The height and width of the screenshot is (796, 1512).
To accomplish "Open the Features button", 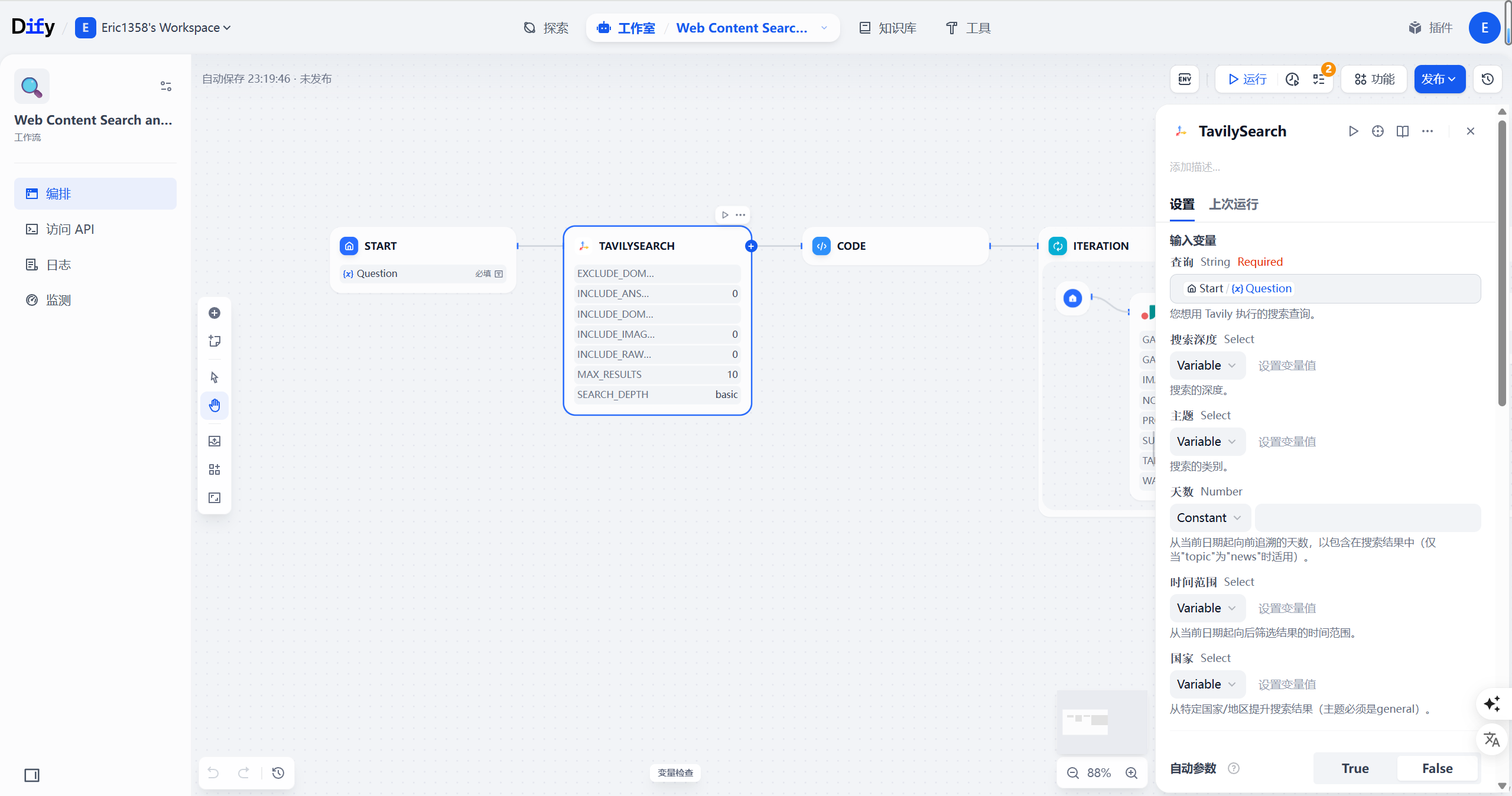I will (x=1374, y=79).
